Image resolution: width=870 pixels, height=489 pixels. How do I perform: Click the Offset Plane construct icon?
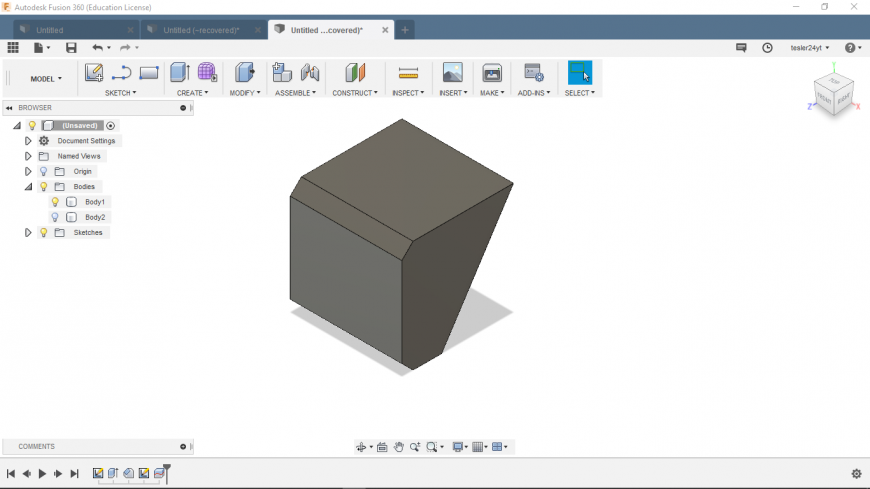click(355, 72)
